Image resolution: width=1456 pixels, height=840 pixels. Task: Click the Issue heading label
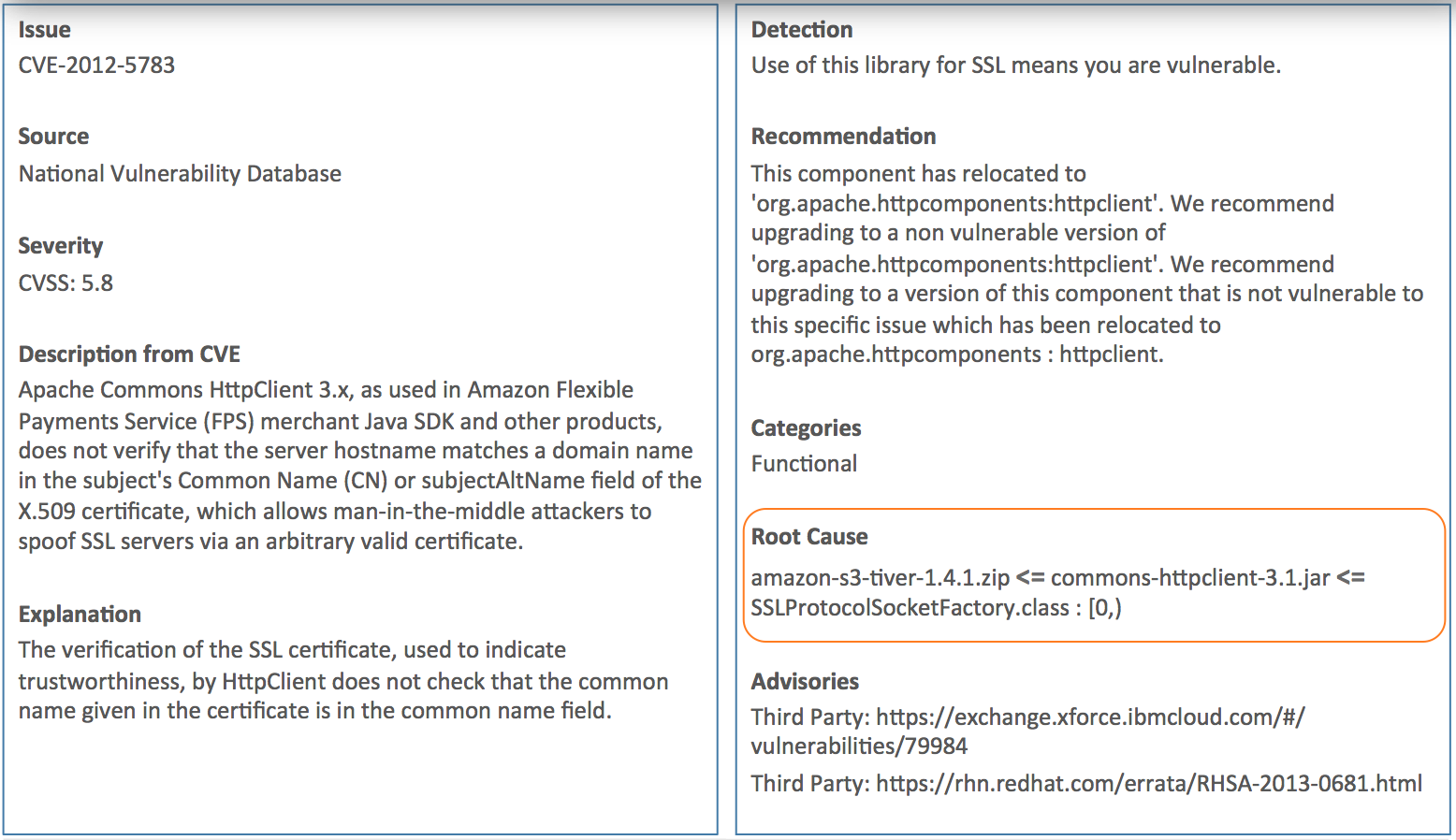(44, 30)
